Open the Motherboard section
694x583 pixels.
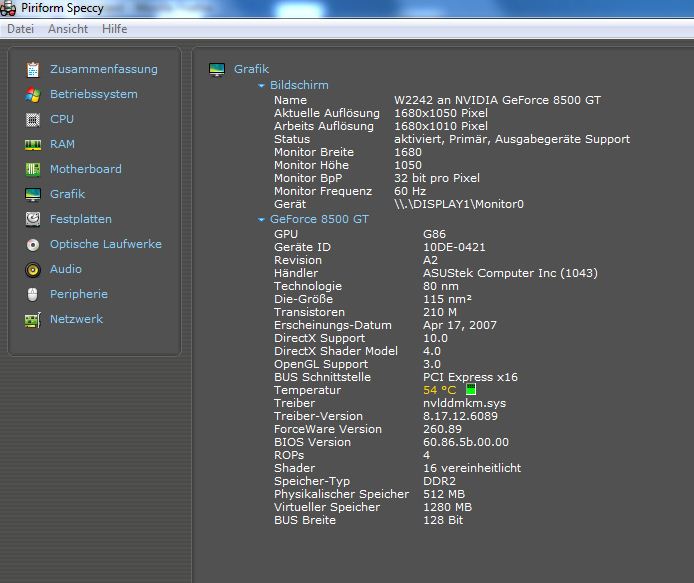click(86, 169)
